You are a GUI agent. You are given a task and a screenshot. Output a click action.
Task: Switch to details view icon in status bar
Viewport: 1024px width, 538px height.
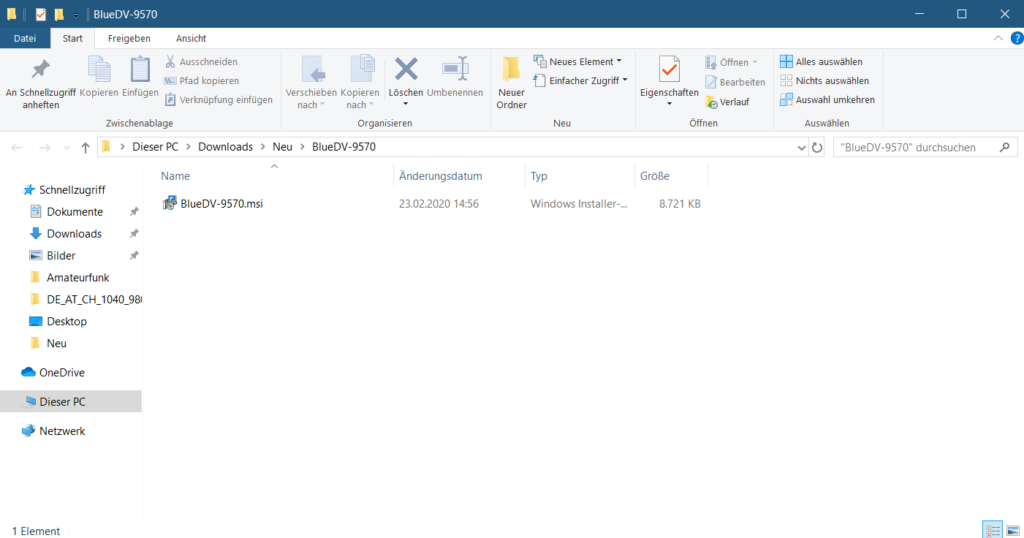coord(992,530)
